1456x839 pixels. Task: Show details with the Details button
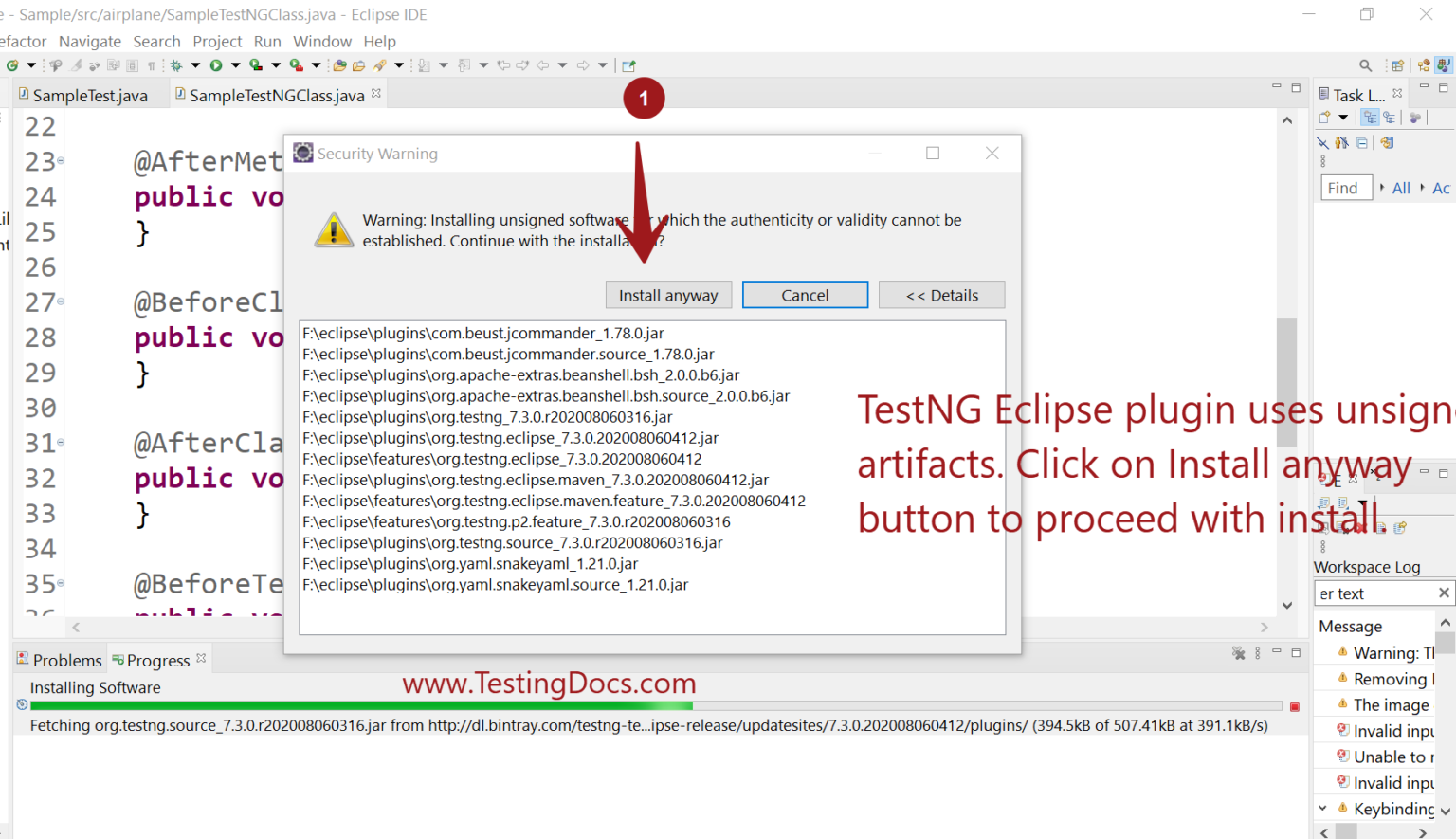(941, 295)
